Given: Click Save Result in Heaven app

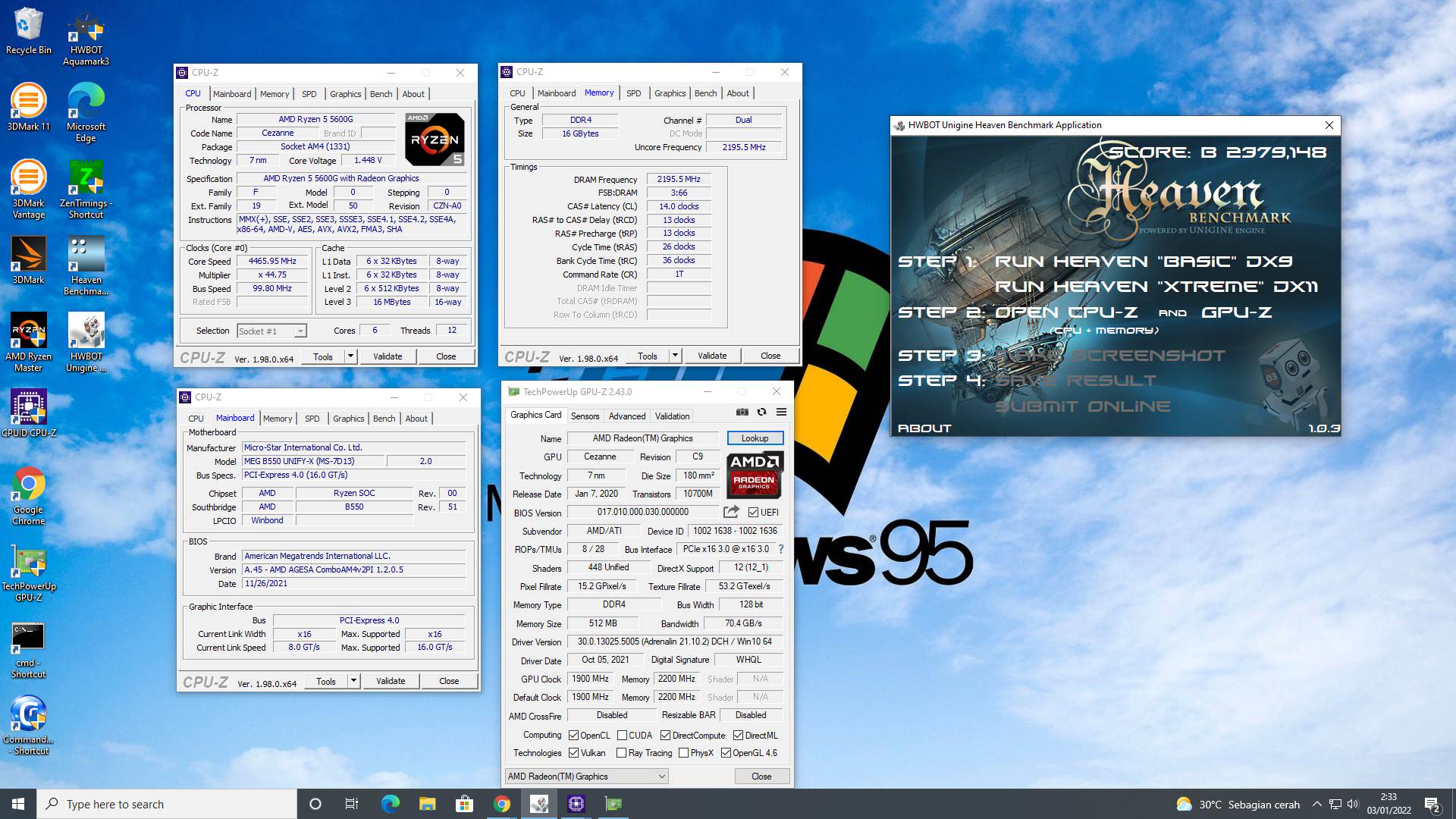Looking at the screenshot, I should click(x=1075, y=380).
